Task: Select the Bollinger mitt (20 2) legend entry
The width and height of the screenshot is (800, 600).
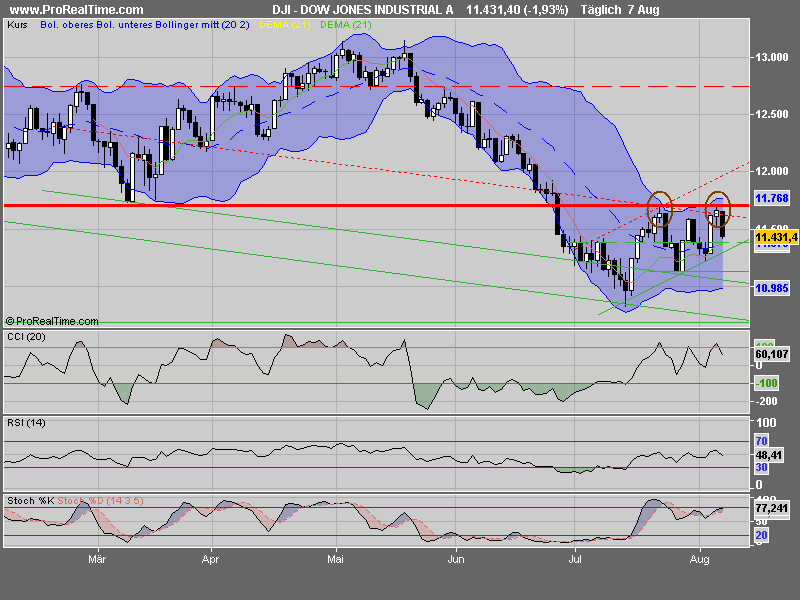Action: point(199,24)
